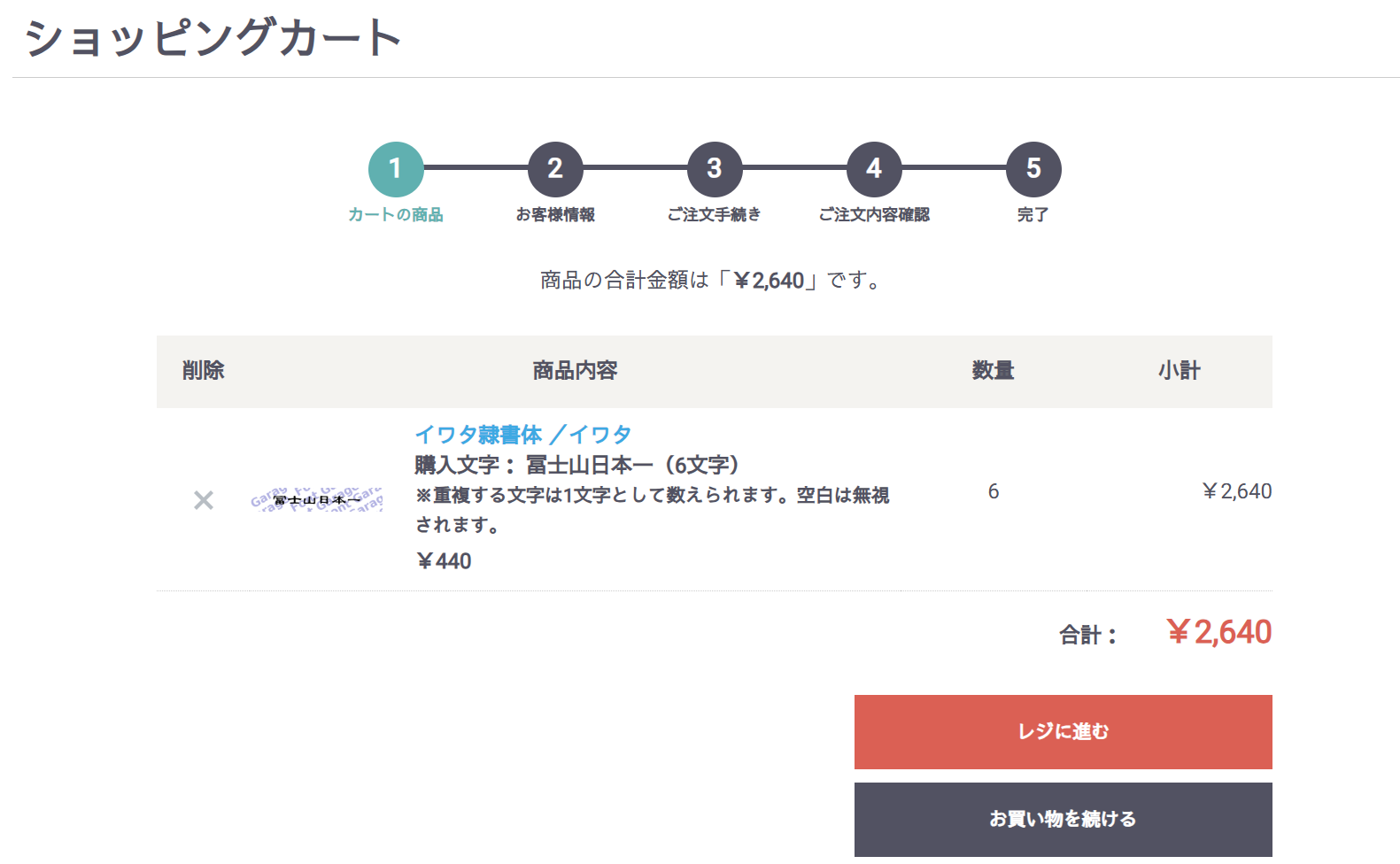Click the step 5 circle icon
The height and width of the screenshot is (864, 1400).
1033,169
